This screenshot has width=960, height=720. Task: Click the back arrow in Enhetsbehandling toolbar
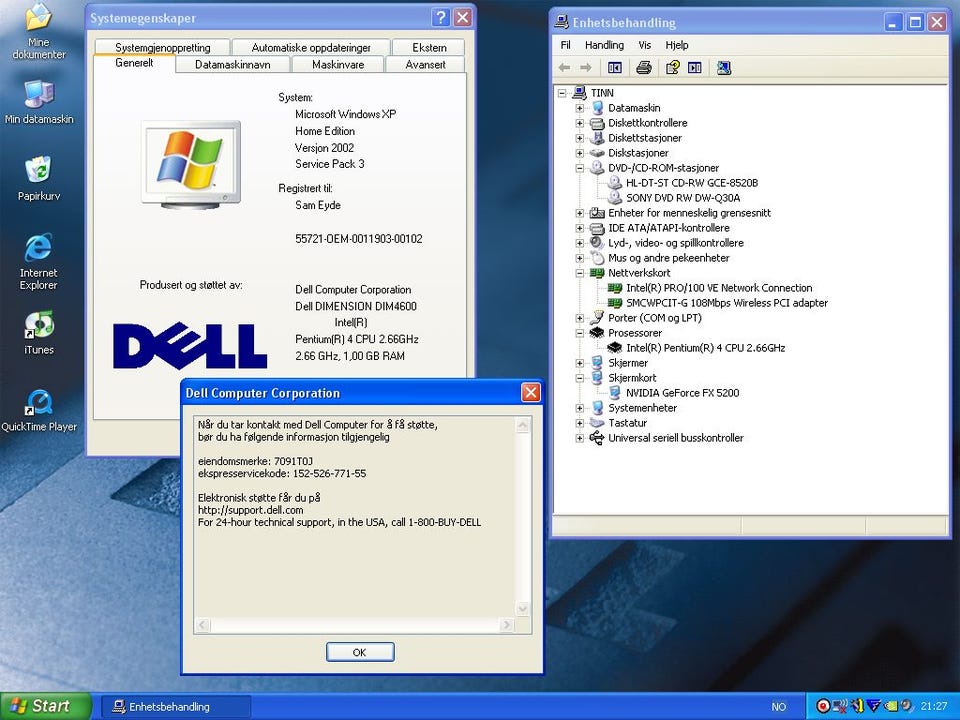tap(564, 67)
